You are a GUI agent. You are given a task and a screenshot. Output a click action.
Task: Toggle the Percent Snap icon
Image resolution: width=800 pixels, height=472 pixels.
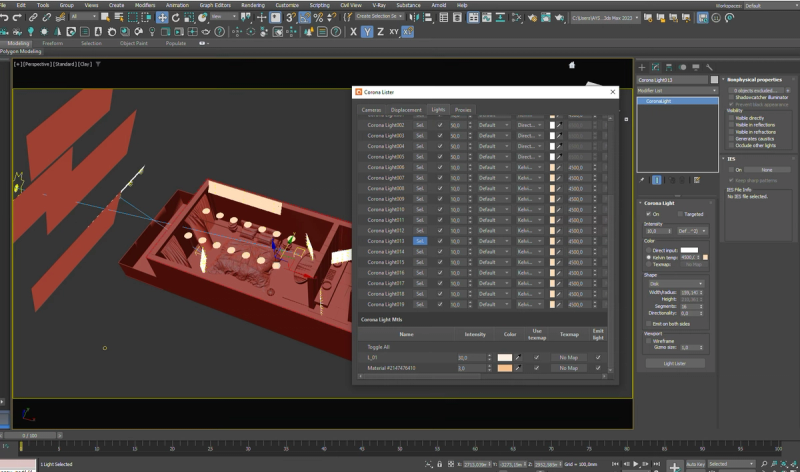[x=318, y=18]
